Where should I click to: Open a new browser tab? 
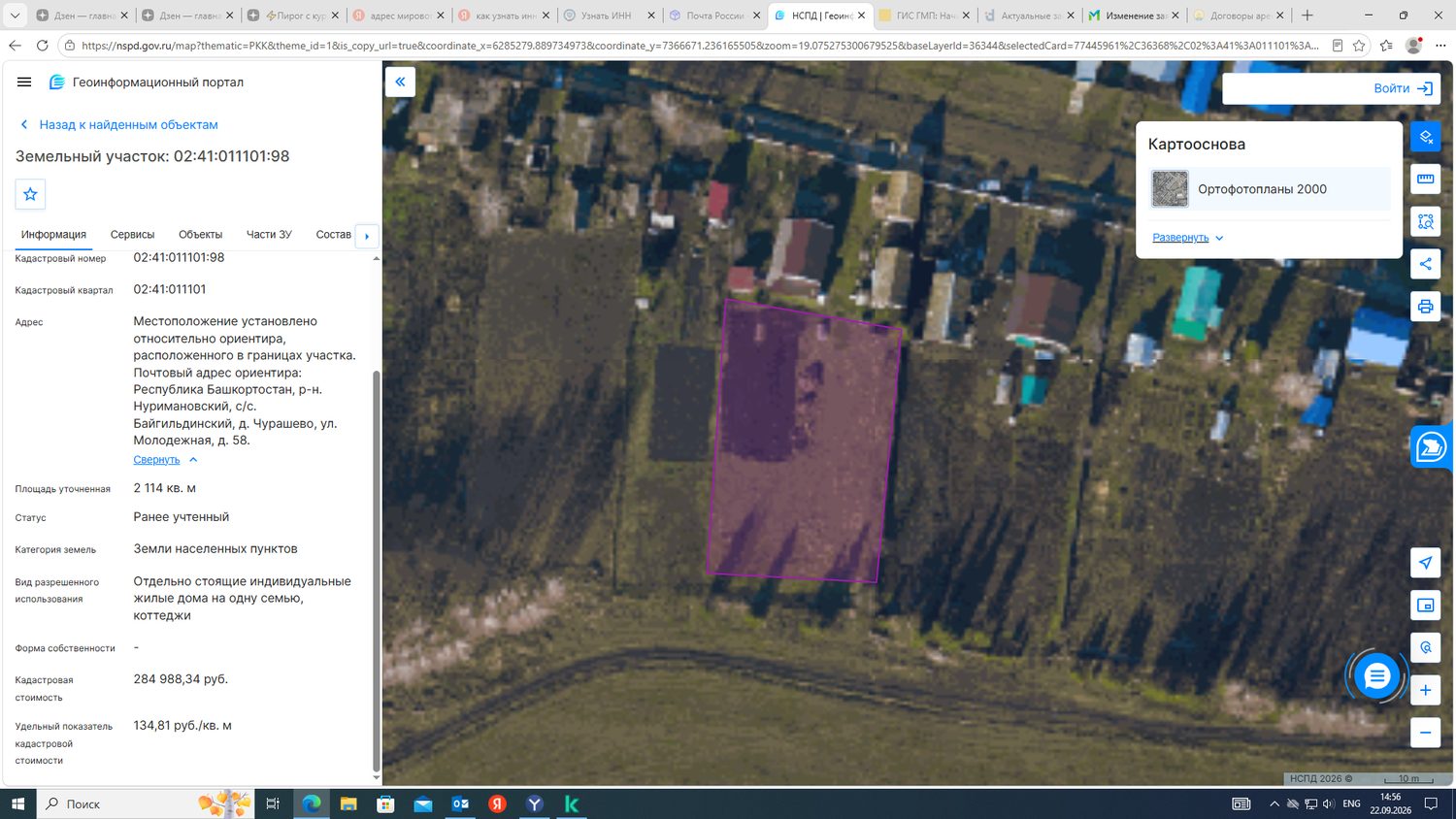click(x=1307, y=16)
